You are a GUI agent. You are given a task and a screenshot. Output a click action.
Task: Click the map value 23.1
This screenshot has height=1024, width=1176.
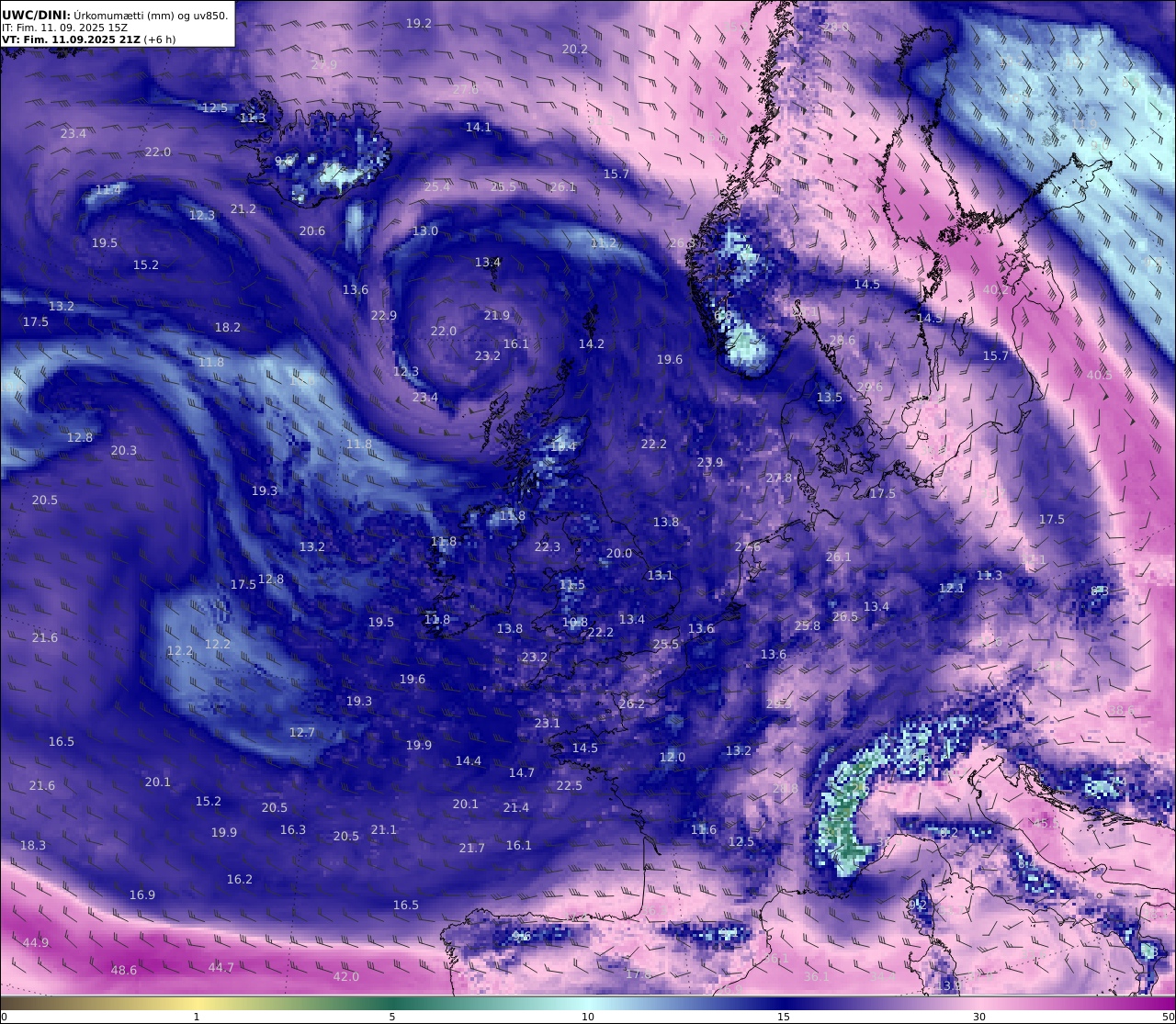click(x=548, y=723)
